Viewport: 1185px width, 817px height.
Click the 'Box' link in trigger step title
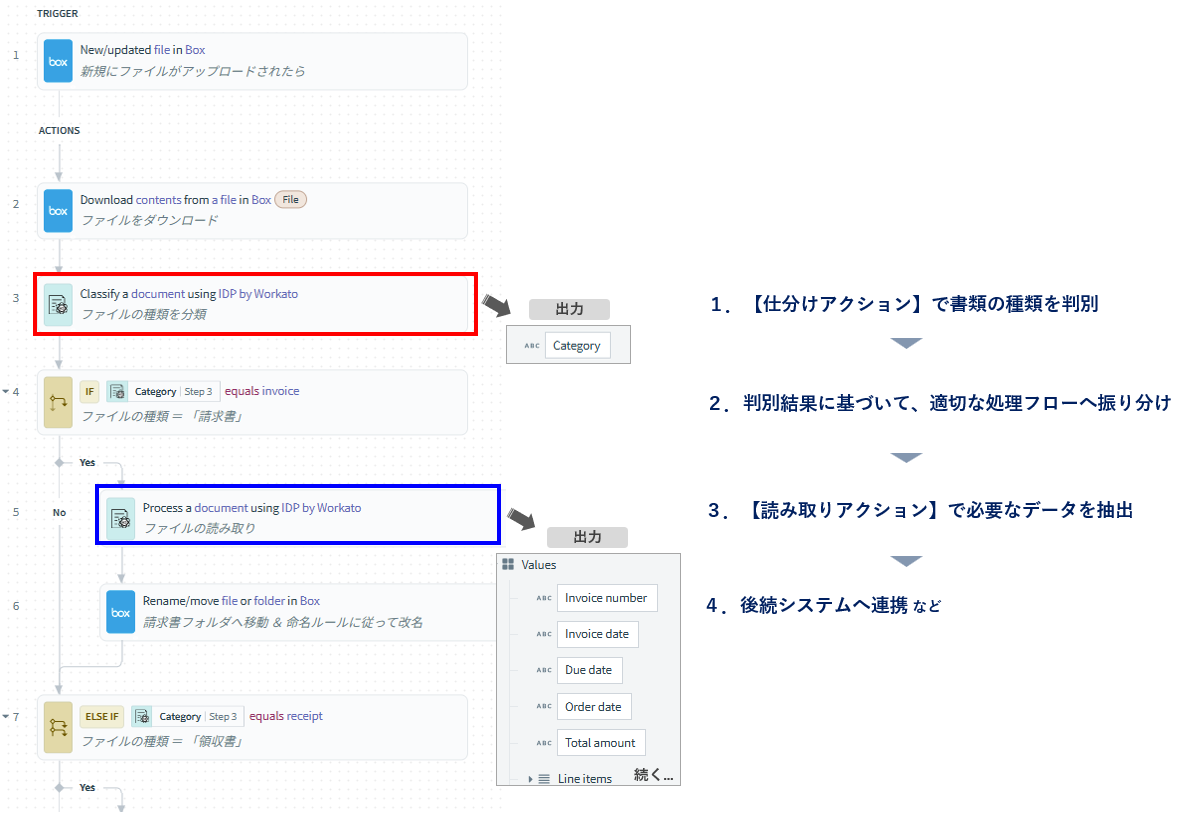[195, 50]
